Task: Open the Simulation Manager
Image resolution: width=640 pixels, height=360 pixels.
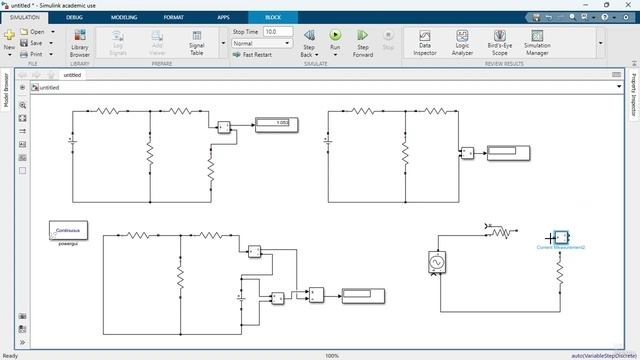Action: [537, 43]
